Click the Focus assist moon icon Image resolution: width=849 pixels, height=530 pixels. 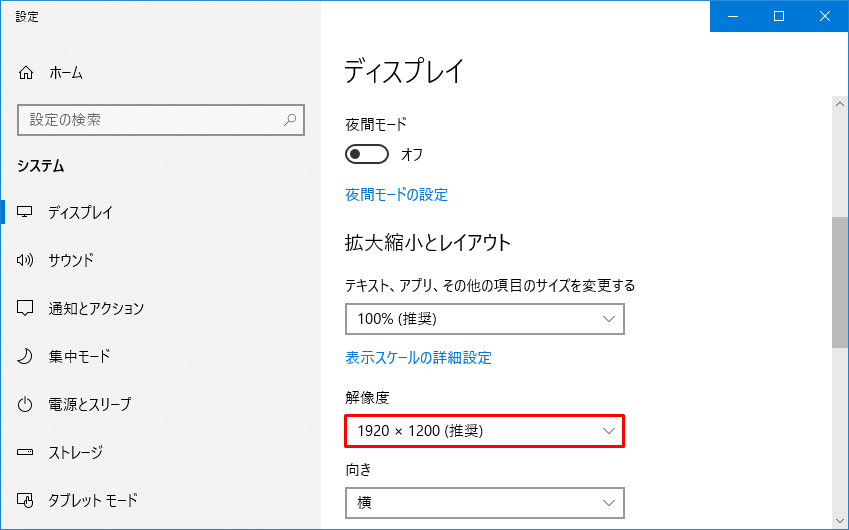pos(27,356)
